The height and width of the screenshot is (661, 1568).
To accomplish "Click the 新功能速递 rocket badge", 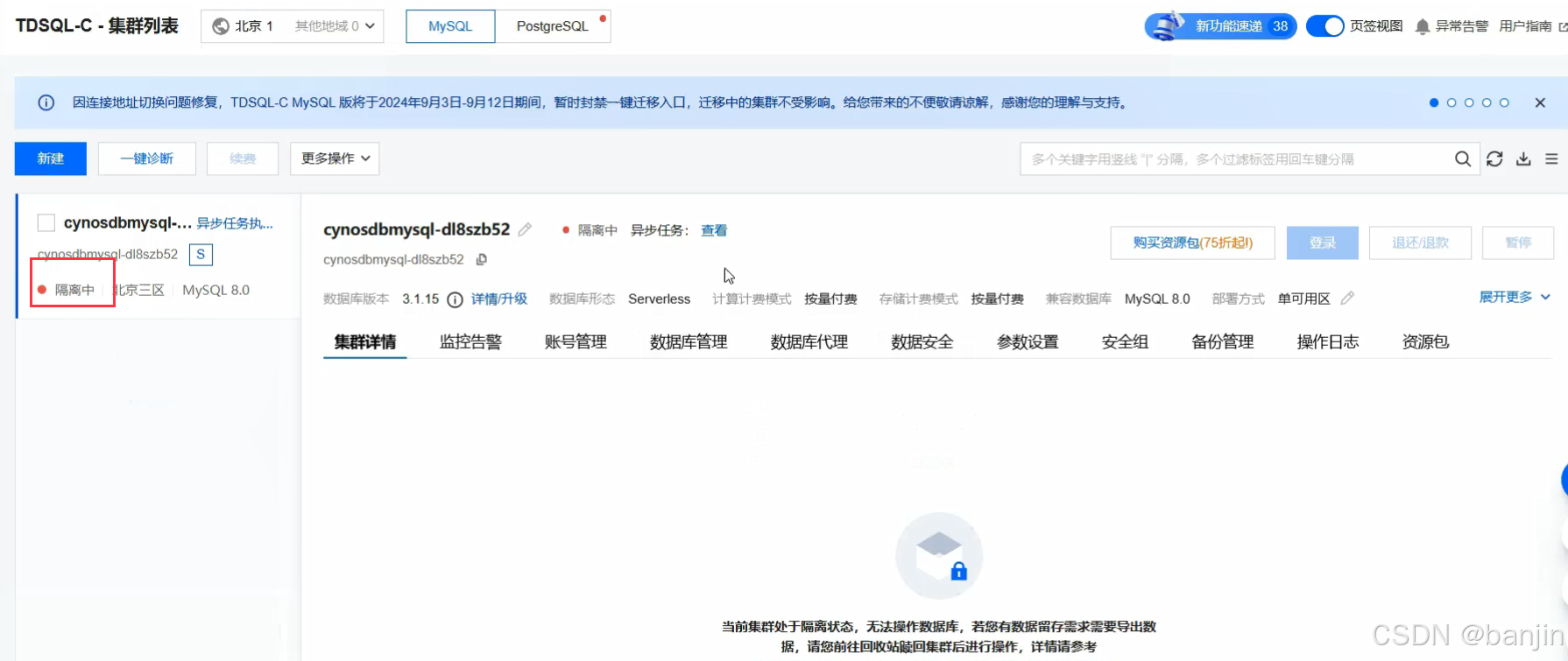I will 1220,26.
